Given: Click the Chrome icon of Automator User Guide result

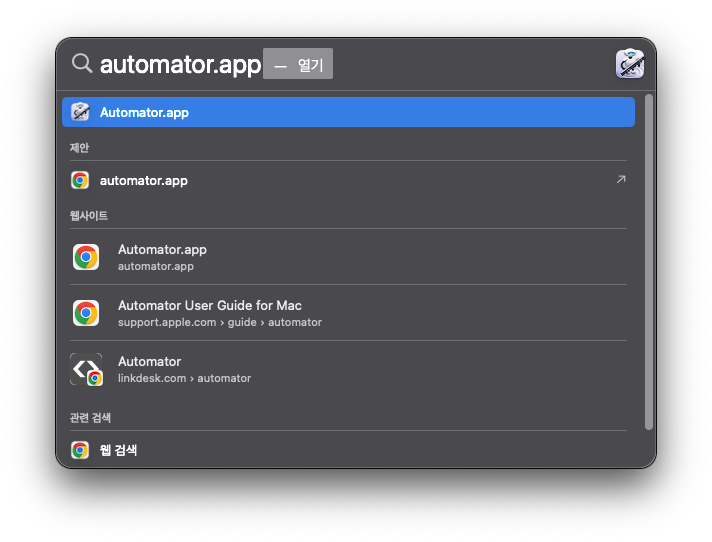Looking at the screenshot, I should pos(86,313).
